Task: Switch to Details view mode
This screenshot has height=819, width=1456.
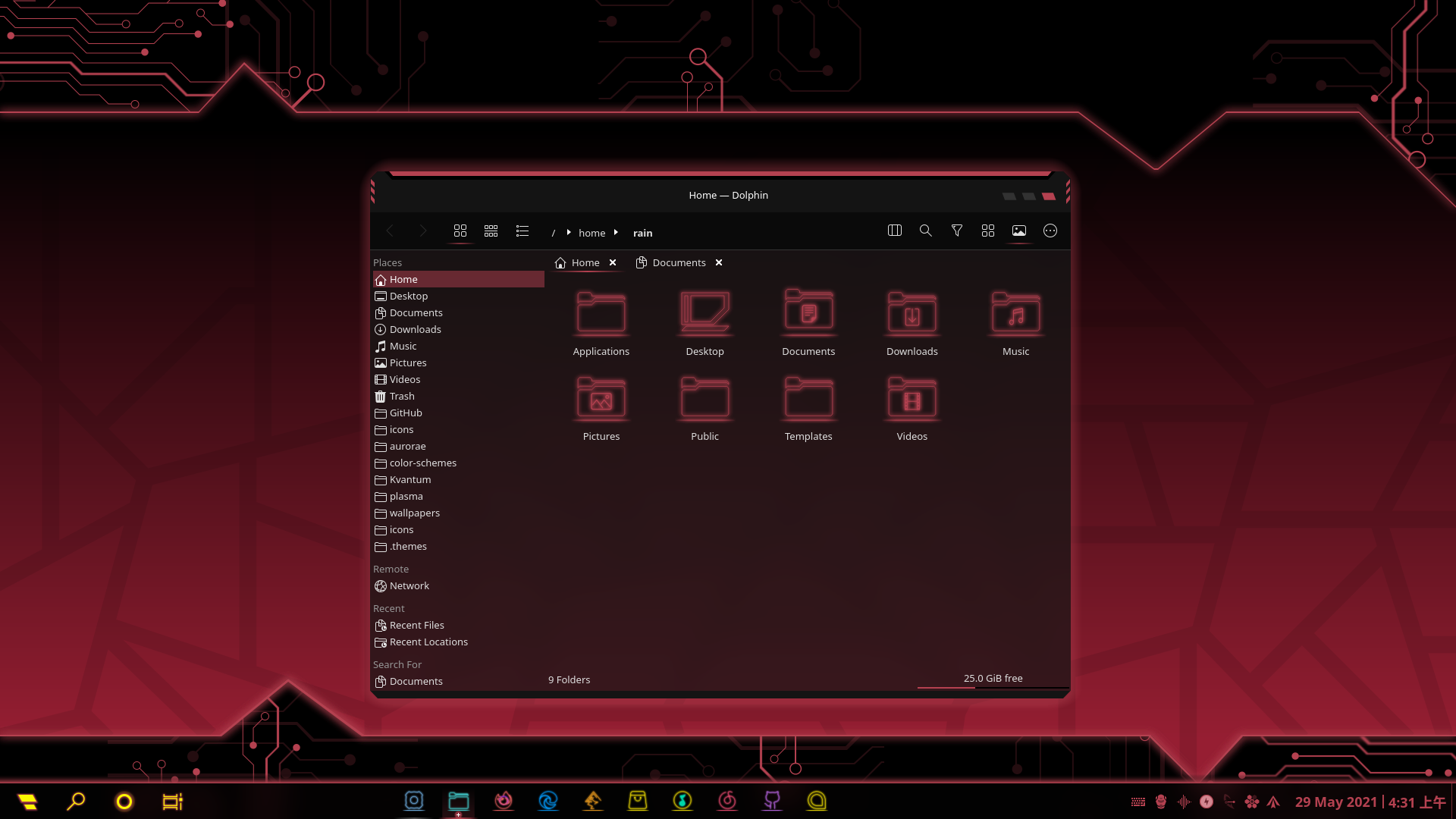Action: [x=522, y=231]
